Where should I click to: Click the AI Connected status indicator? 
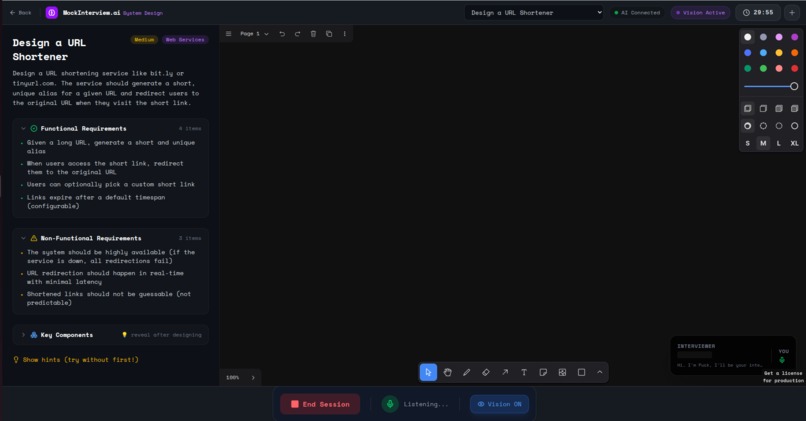637,13
